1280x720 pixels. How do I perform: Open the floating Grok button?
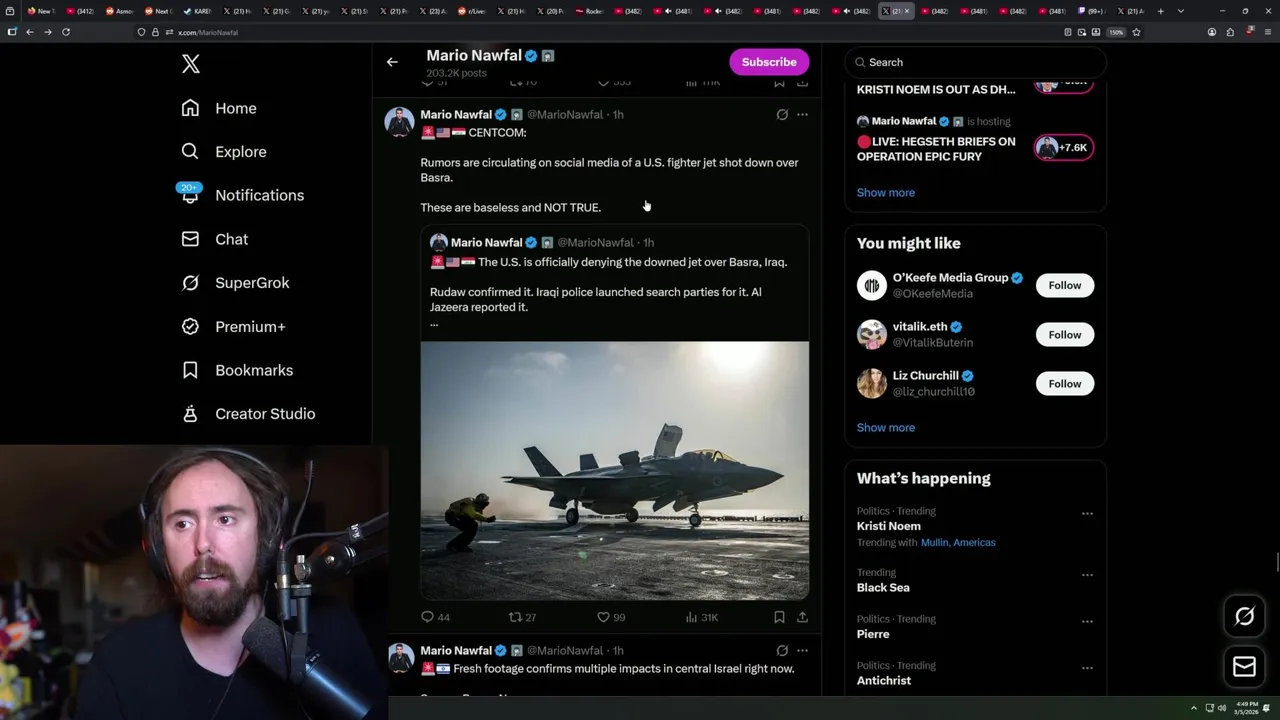coord(1244,616)
